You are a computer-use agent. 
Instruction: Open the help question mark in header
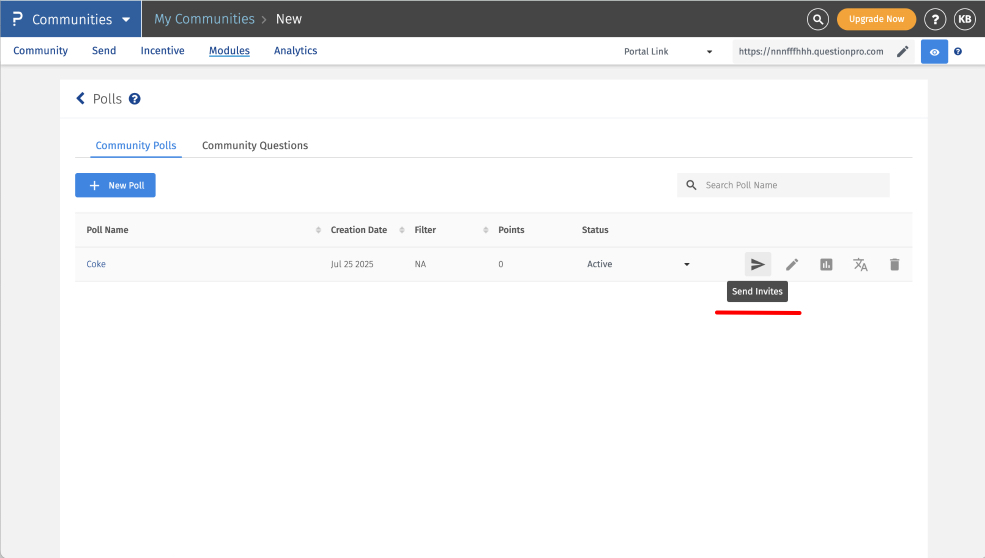935,19
